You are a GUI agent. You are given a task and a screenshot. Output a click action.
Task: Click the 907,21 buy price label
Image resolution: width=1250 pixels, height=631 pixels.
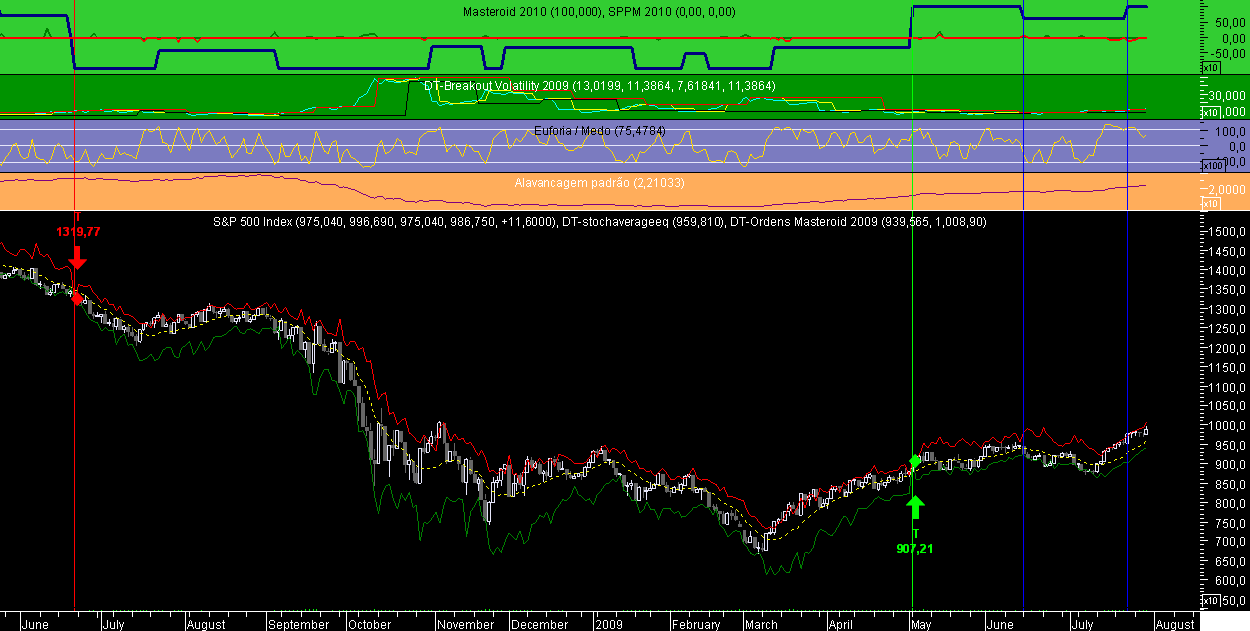(x=915, y=548)
